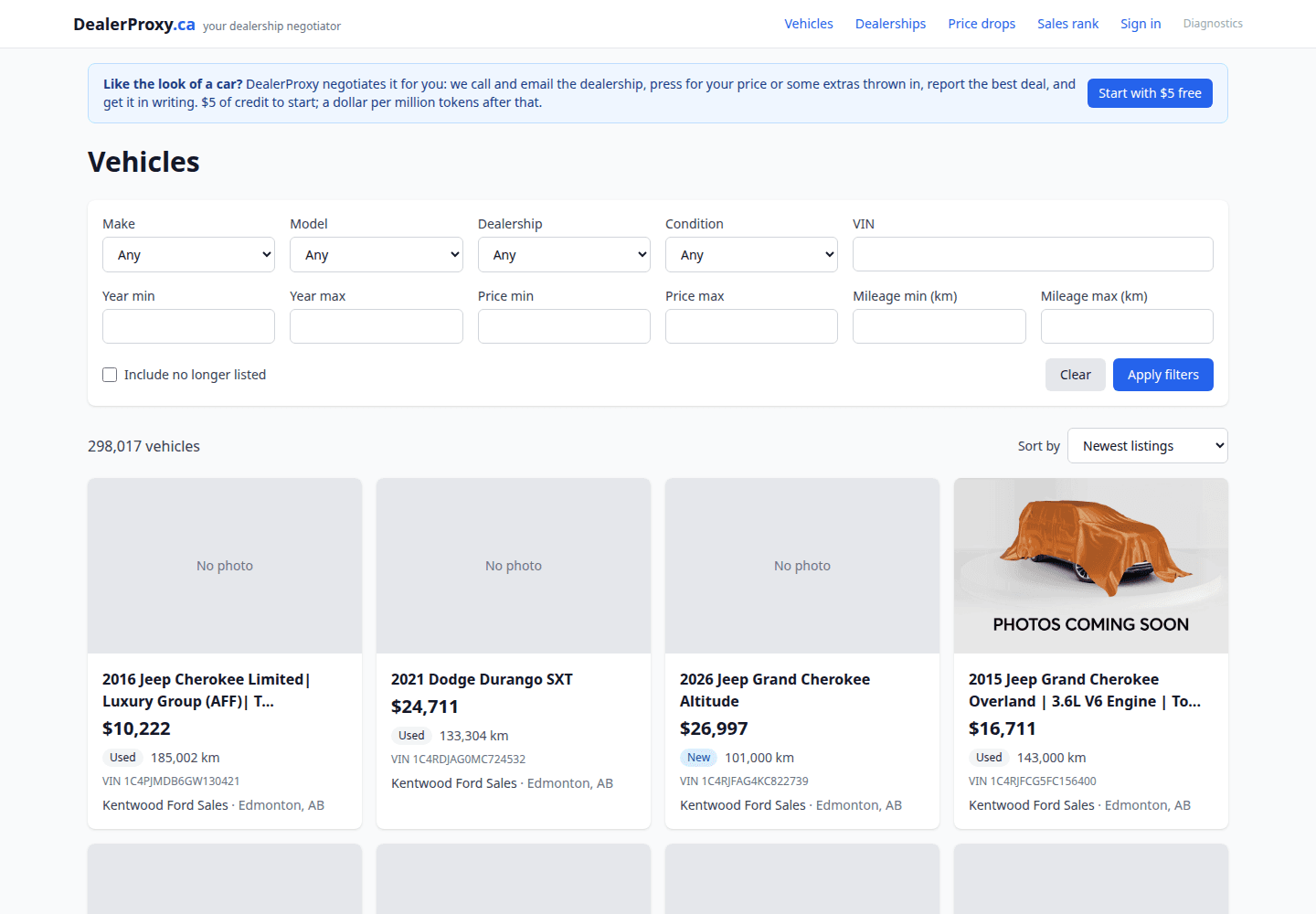Focus the Price max field
1316x914 pixels.
coord(751,326)
